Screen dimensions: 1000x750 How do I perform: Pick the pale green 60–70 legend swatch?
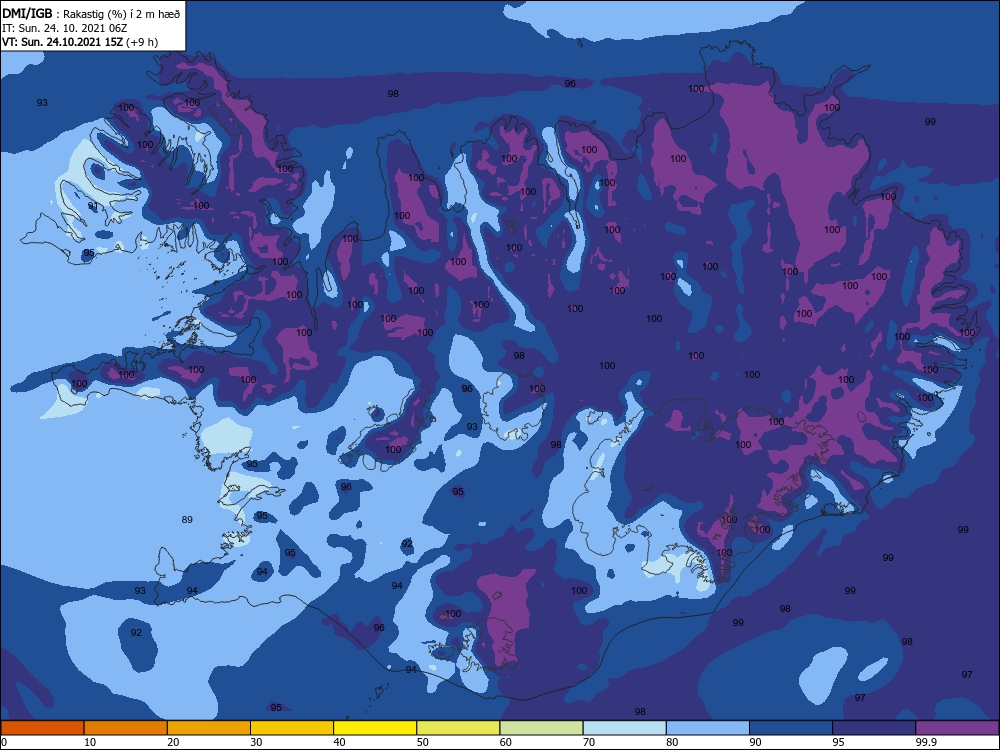pos(541,728)
